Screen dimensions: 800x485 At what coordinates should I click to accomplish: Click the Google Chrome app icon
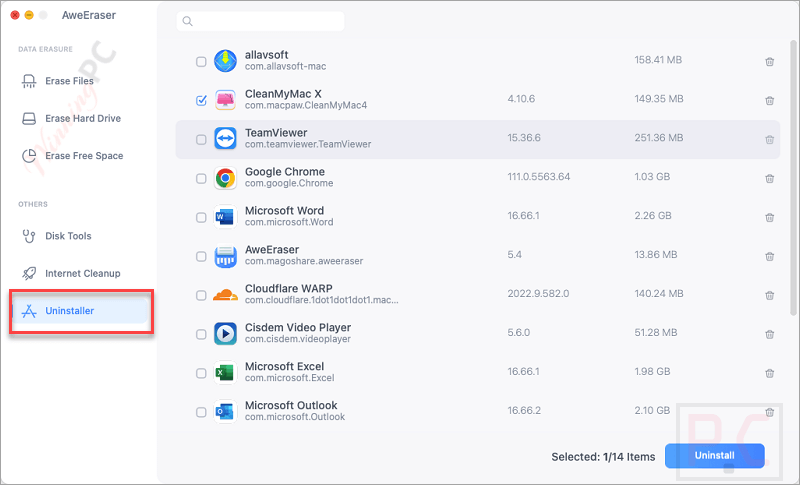coord(225,178)
